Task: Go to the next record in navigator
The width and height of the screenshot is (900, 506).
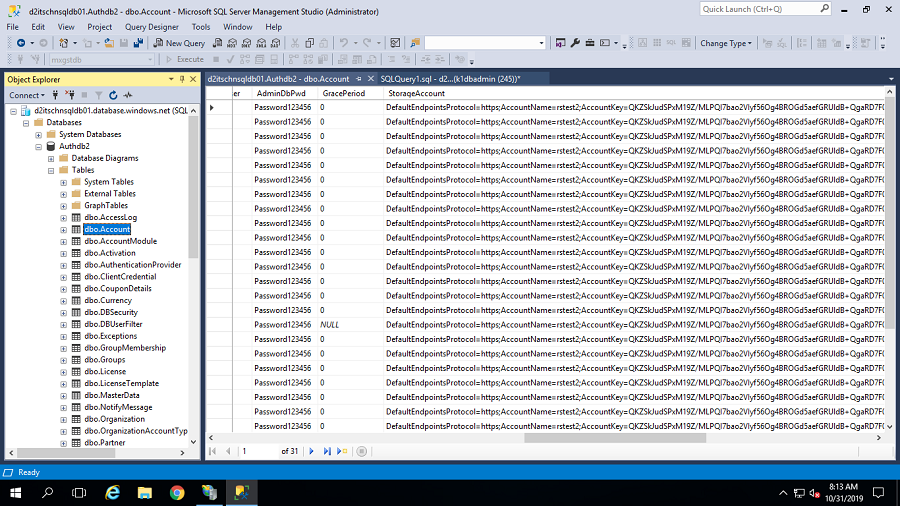Action: tap(312, 451)
